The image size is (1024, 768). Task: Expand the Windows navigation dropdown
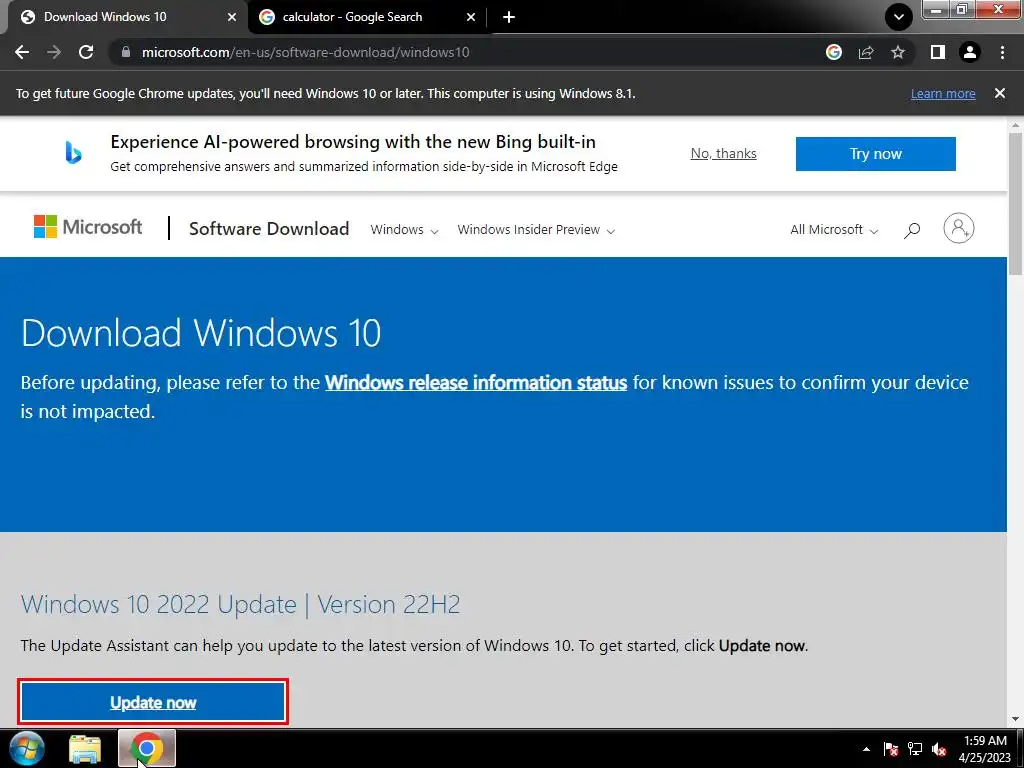coord(404,230)
